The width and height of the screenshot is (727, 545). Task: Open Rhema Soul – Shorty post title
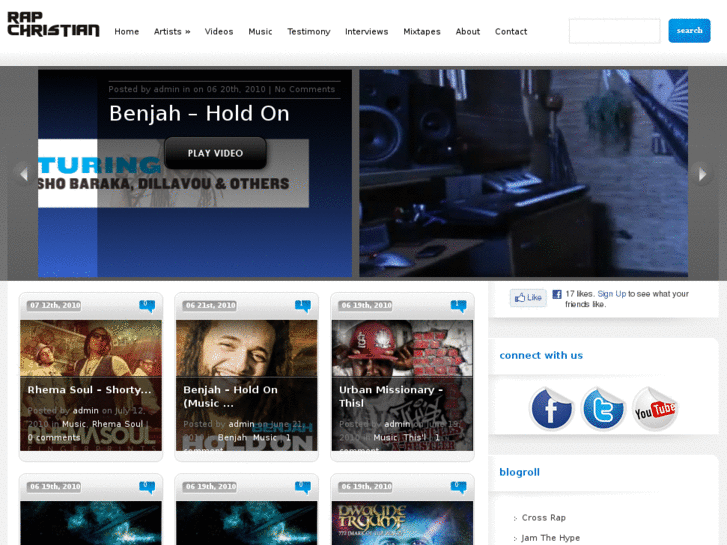coord(89,390)
